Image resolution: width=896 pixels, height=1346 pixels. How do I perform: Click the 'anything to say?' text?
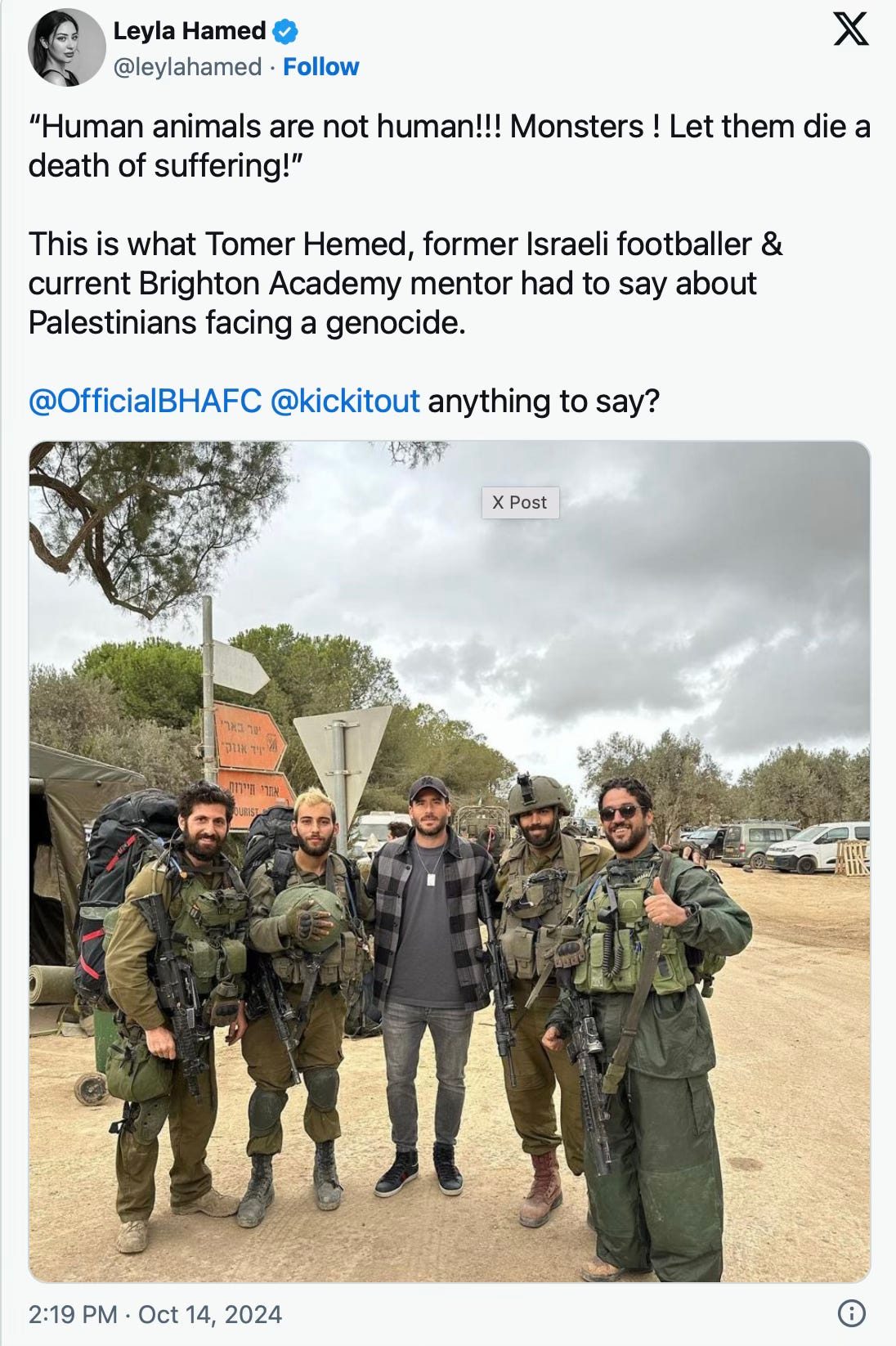pyautogui.click(x=544, y=401)
